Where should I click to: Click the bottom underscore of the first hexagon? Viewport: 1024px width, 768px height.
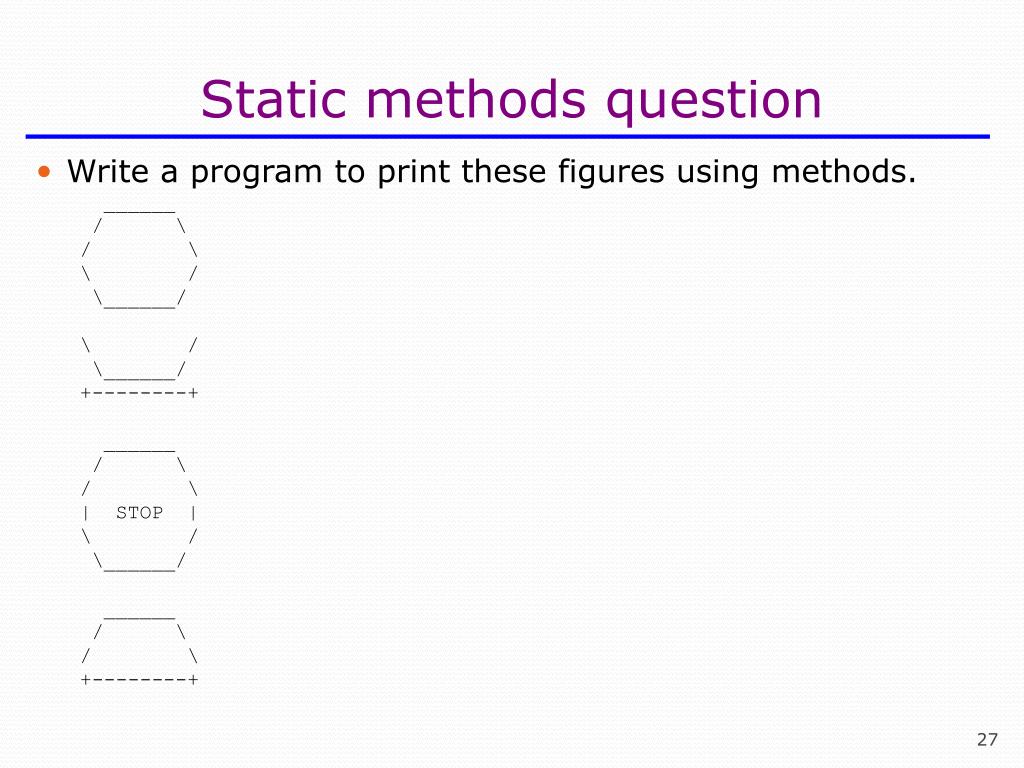139,306
